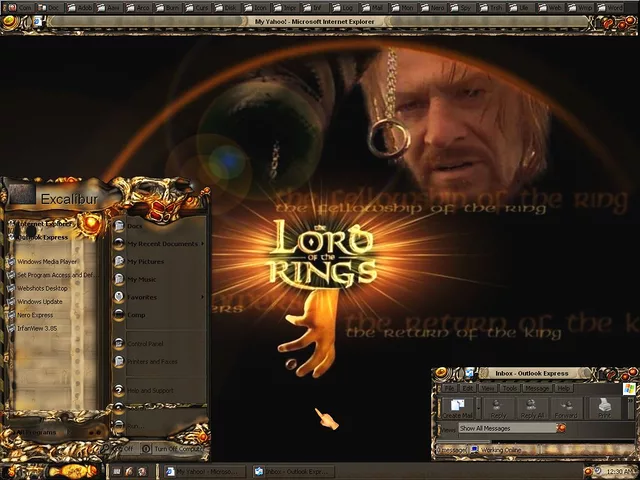Click Reply in Outlook Express toolbar
640x480 pixels.
[x=498, y=408]
